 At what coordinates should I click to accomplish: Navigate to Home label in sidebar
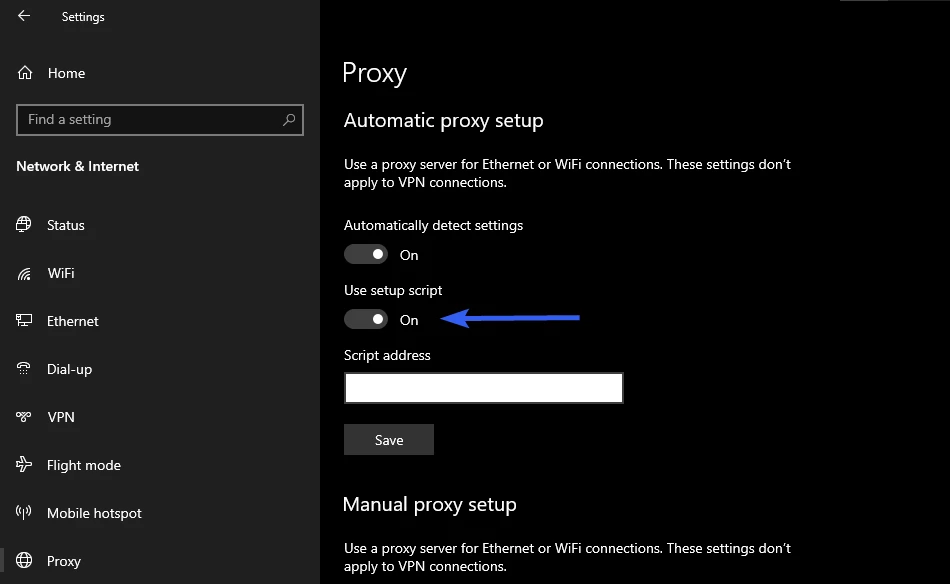(x=66, y=73)
